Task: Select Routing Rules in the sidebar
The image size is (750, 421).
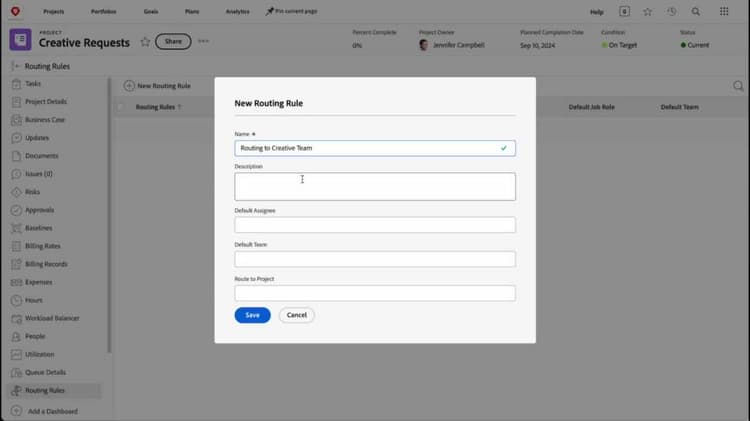Action: (x=54, y=390)
